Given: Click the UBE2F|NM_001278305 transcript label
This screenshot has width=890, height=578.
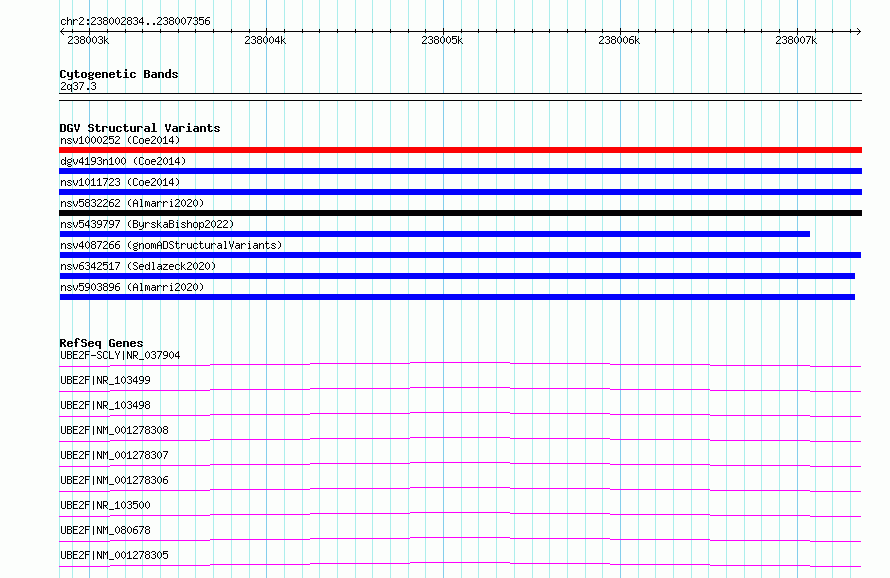Looking at the screenshot, I should (x=115, y=555).
